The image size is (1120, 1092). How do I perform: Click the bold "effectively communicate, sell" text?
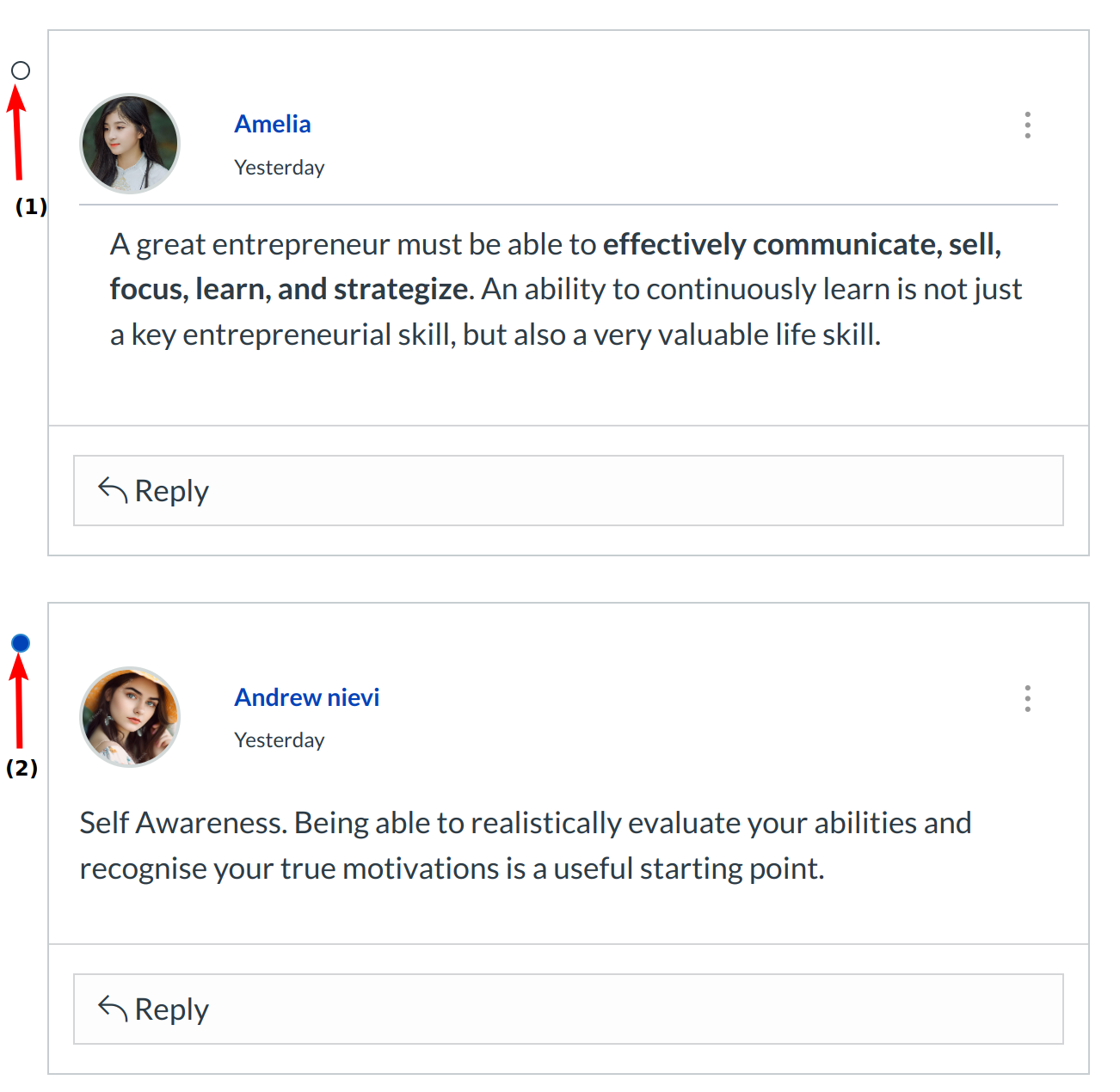pyautogui.click(x=802, y=245)
